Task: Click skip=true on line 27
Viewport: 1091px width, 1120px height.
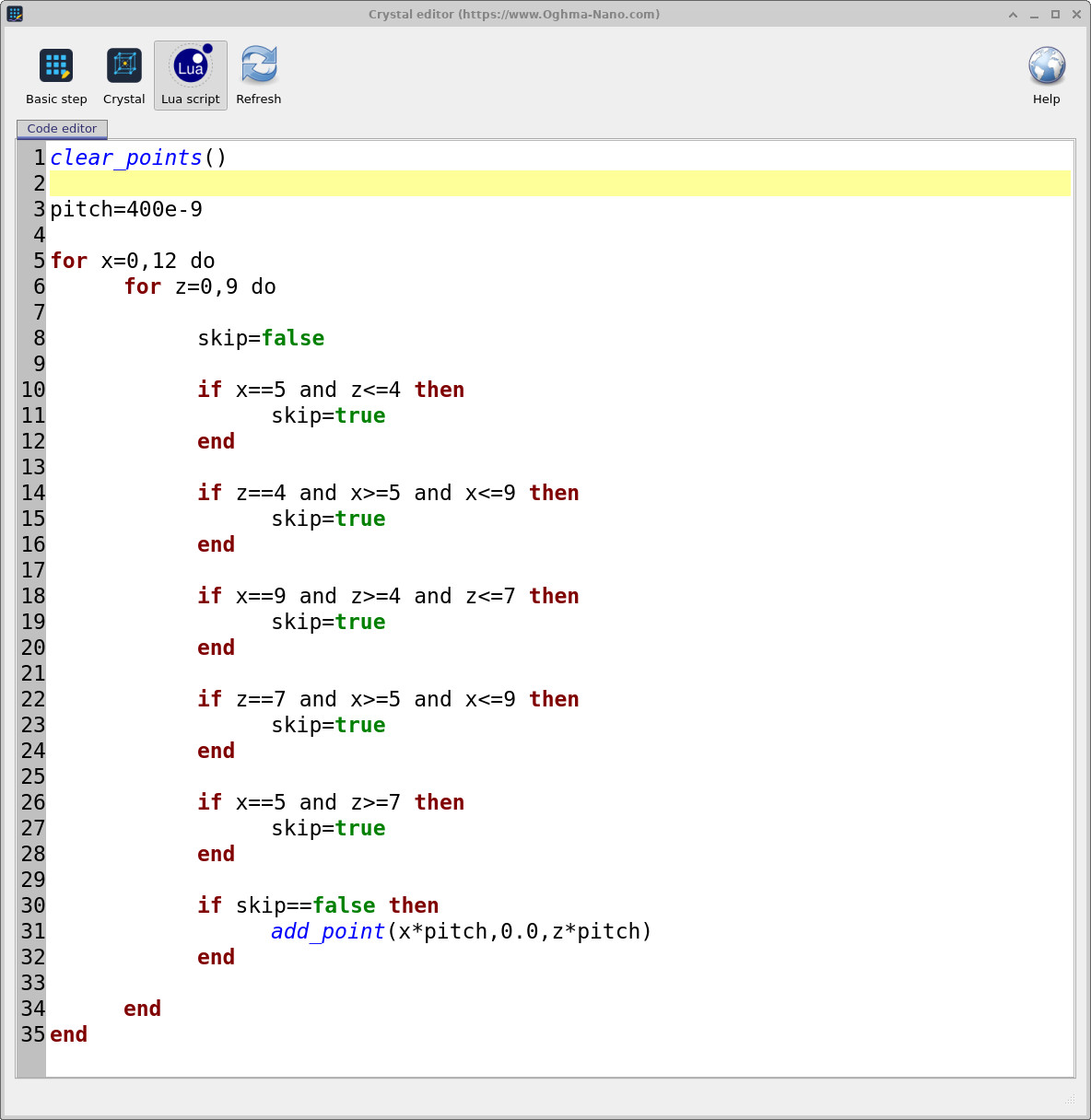Action: click(328, 828)
